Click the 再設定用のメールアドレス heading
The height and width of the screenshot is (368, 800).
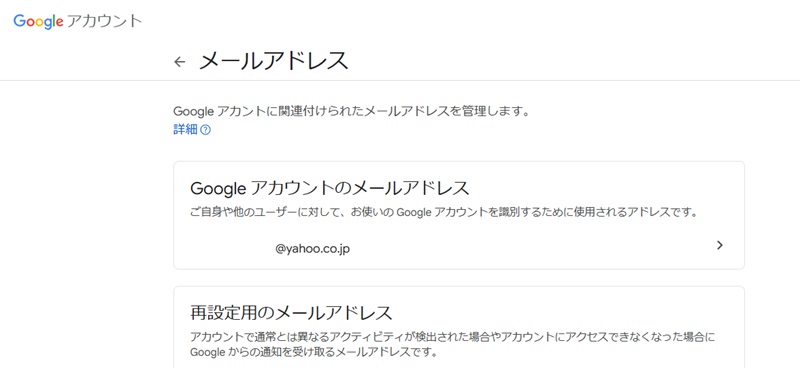(x=291, y=312)
